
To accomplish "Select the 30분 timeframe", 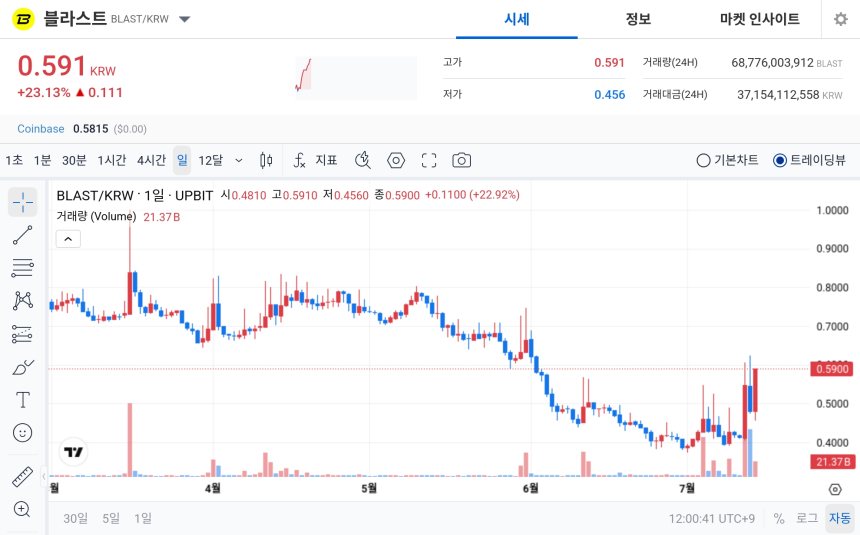I will pos(74,160).
